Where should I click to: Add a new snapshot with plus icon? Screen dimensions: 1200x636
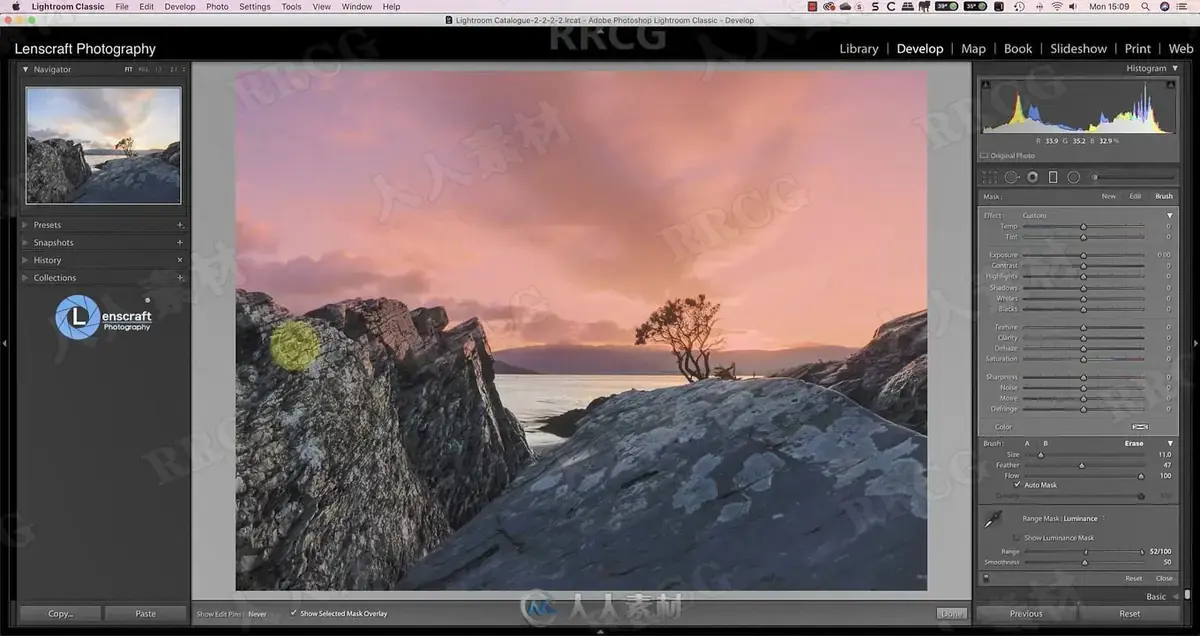(180, 243)
